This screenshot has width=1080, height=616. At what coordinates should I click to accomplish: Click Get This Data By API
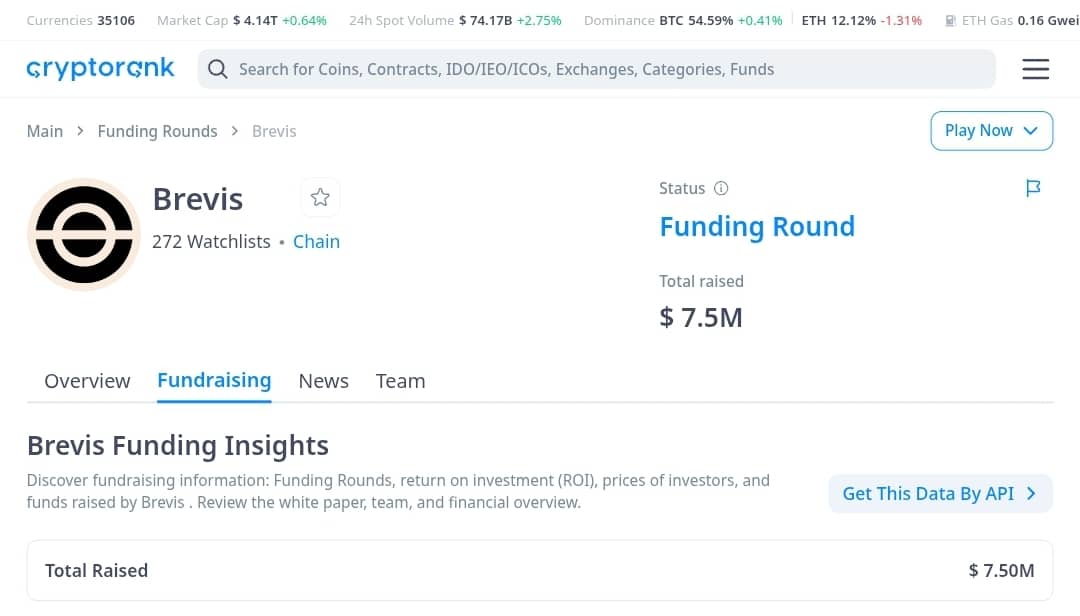940,493
